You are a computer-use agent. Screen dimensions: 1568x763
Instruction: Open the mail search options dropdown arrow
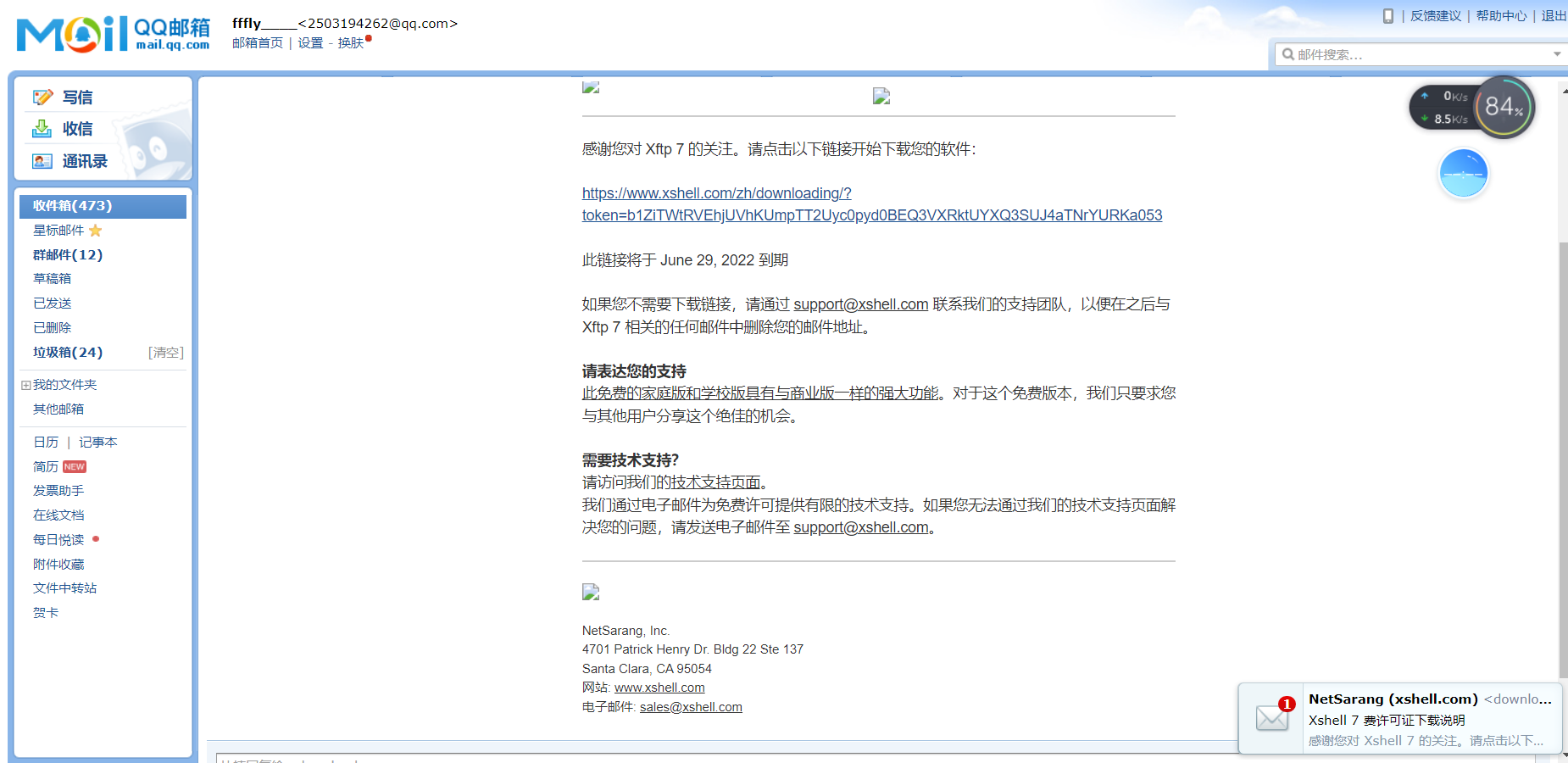(x=1557, y=54)
